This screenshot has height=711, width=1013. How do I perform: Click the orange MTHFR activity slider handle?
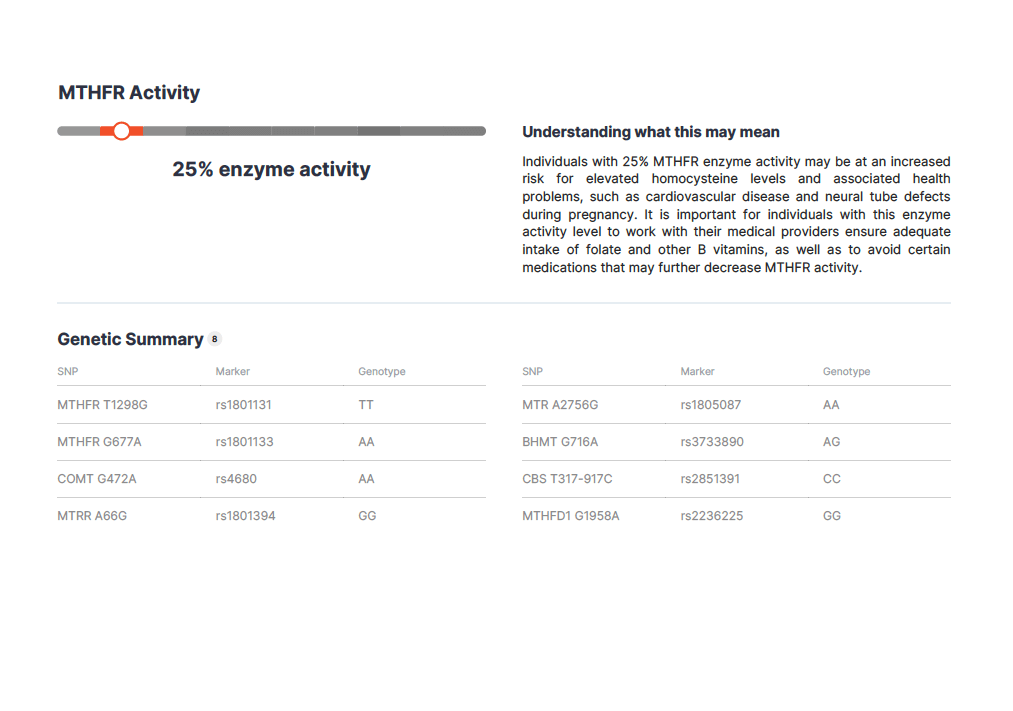click(x=122, y=131)
